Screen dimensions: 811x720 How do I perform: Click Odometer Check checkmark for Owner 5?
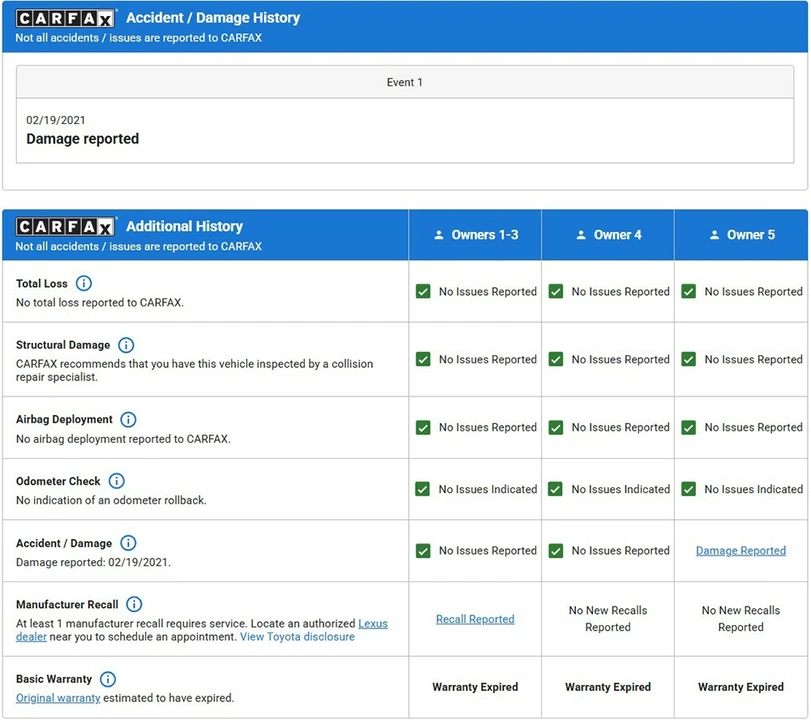[x=688, y=489]
